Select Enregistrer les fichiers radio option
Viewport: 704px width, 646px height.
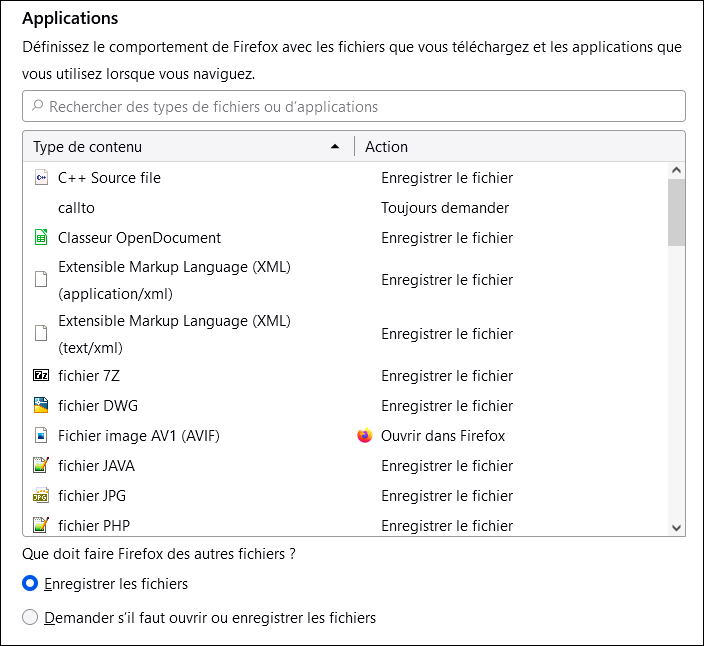(x=30, y=584)
